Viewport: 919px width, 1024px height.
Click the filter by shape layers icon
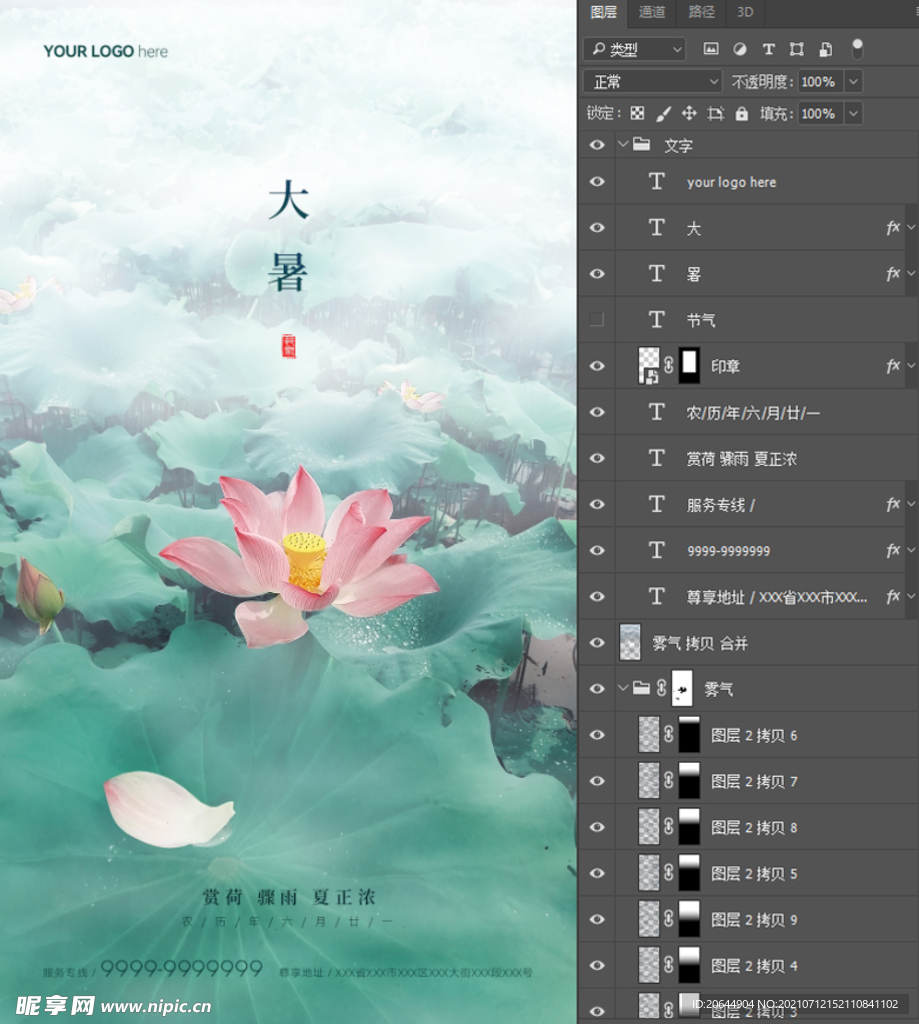(795, 48)
